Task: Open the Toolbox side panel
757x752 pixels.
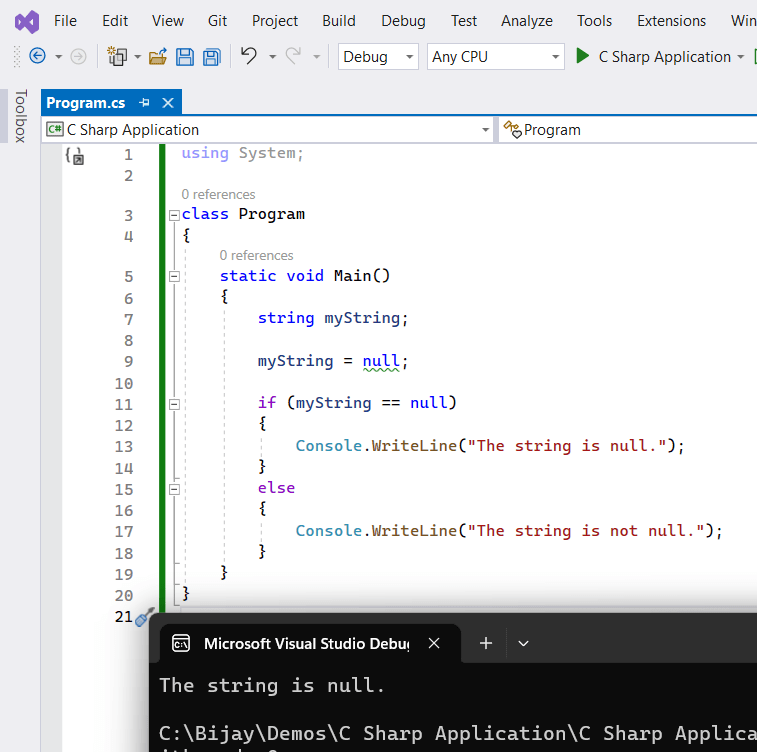Action: 19,116
